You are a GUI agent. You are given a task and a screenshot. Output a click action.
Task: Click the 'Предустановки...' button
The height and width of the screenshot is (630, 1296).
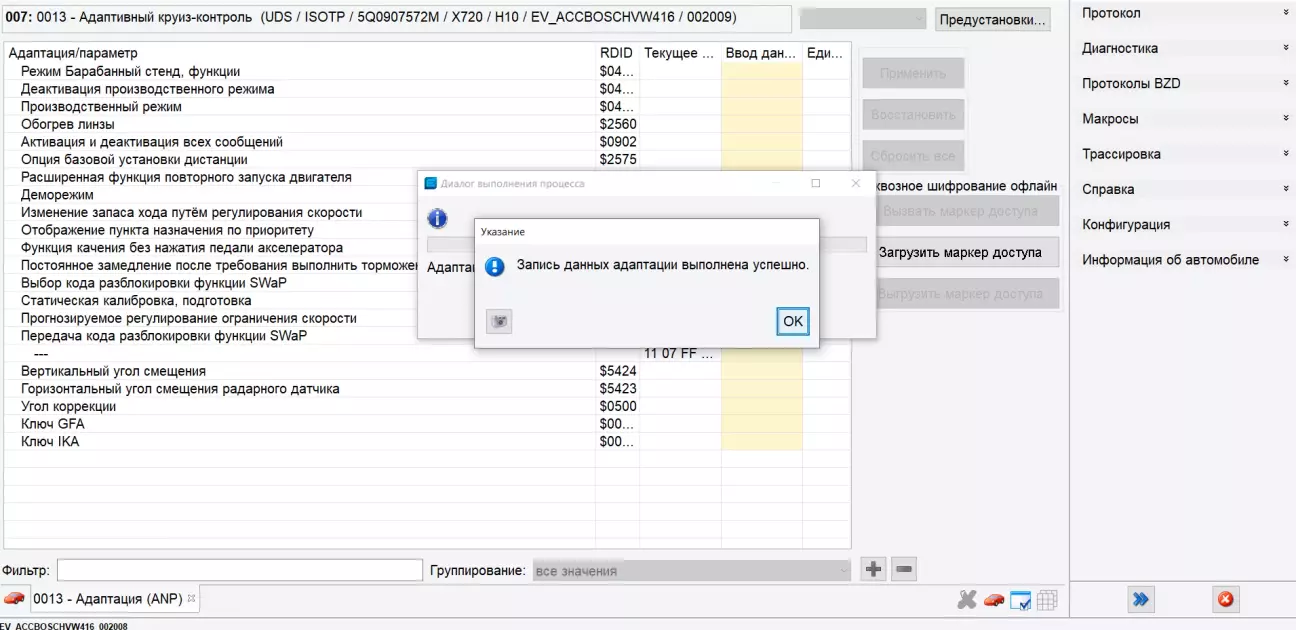[992, 20]
